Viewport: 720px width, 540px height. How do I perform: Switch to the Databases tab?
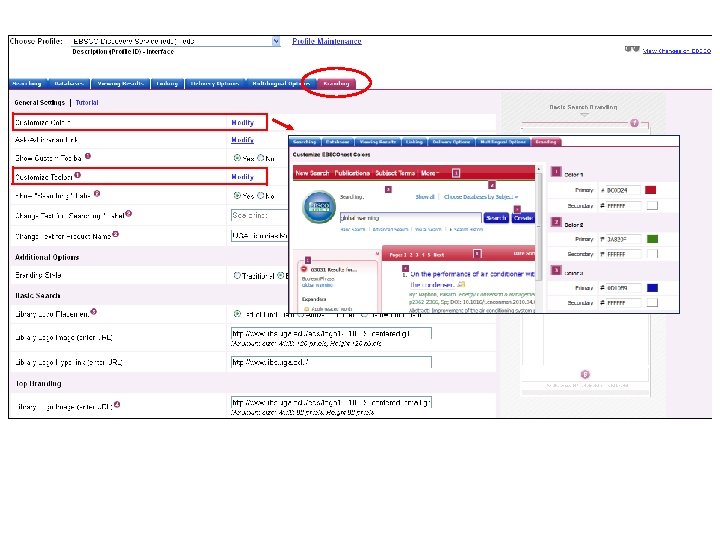click(69, 83)
